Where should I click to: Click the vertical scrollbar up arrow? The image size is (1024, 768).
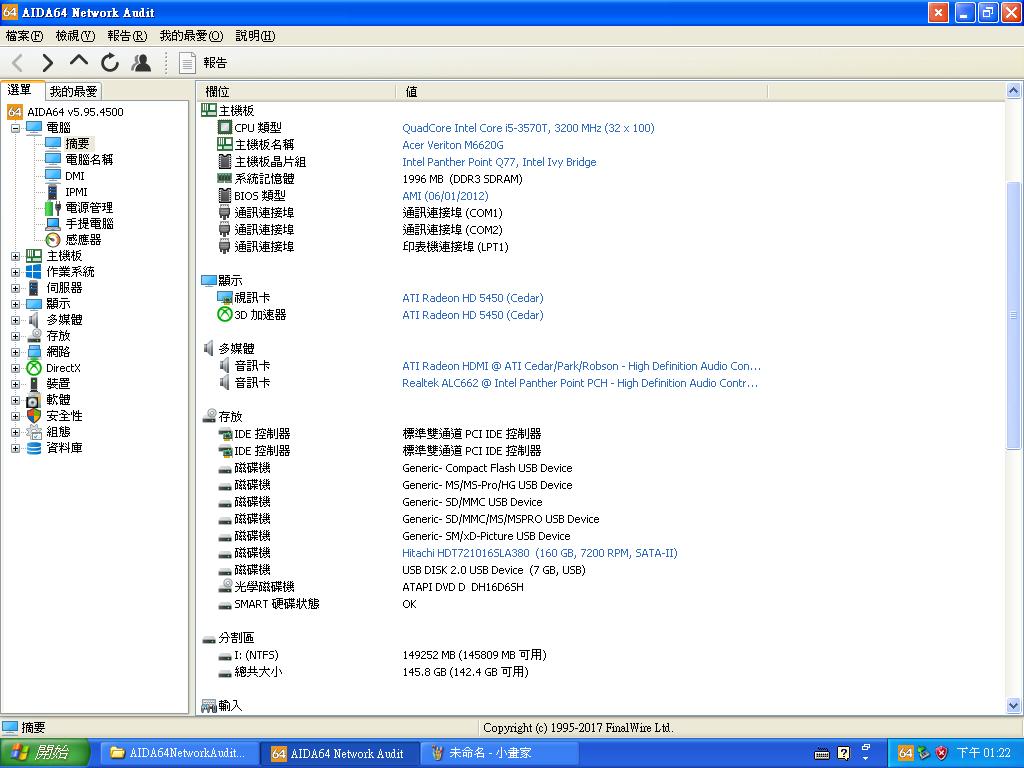[x=1014, y=91]
